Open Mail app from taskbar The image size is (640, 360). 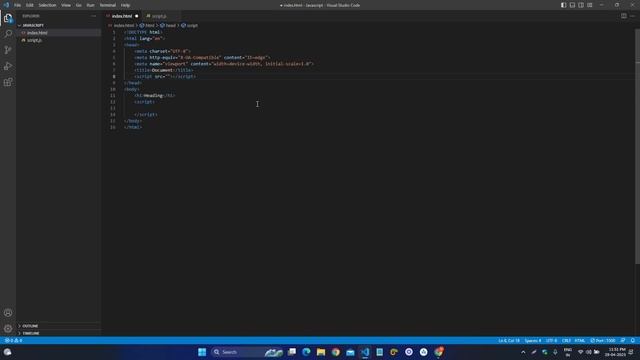[x=350, y=352]
